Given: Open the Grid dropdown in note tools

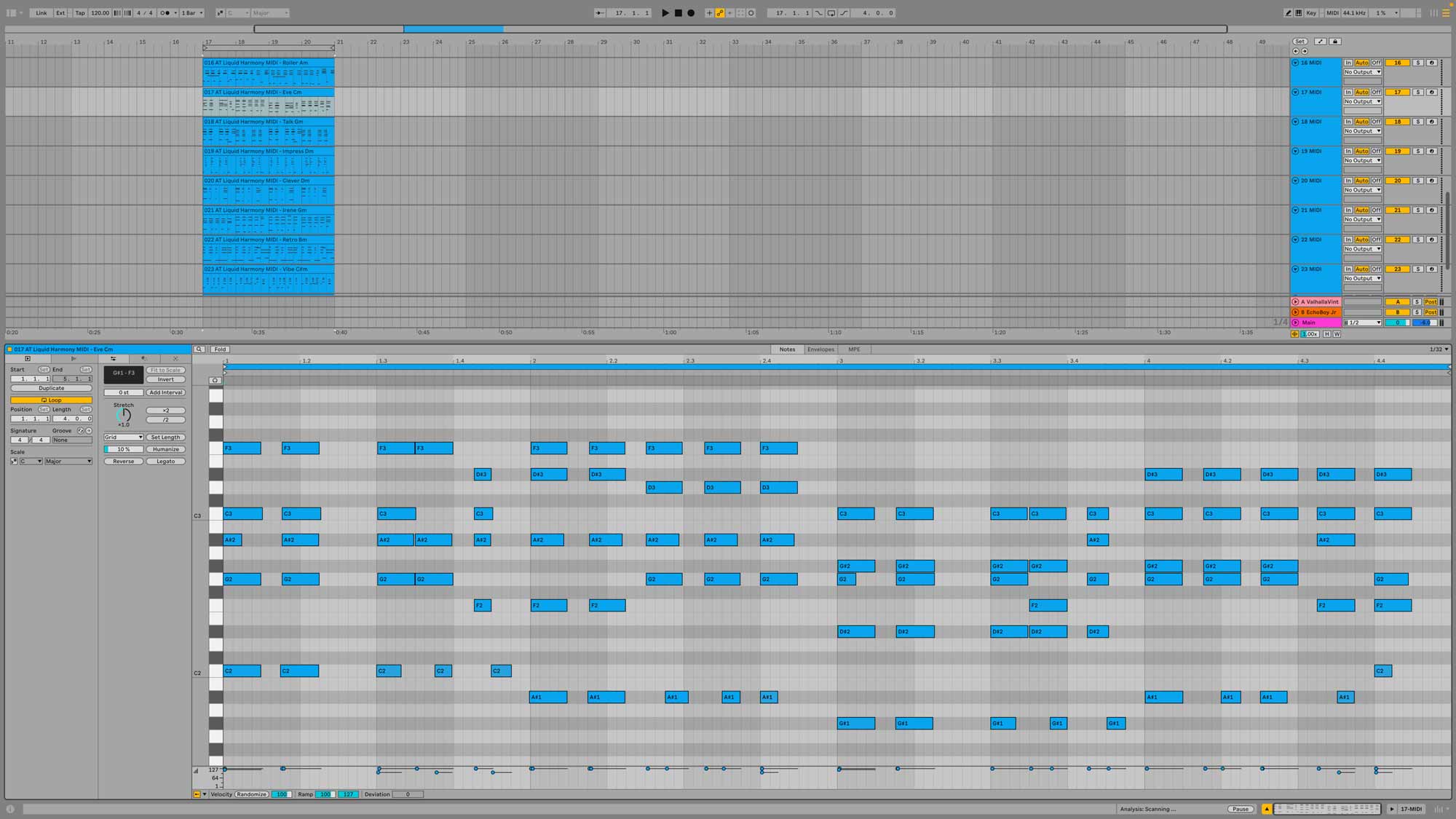Looking at the screenshot, I should coord(123,438).
